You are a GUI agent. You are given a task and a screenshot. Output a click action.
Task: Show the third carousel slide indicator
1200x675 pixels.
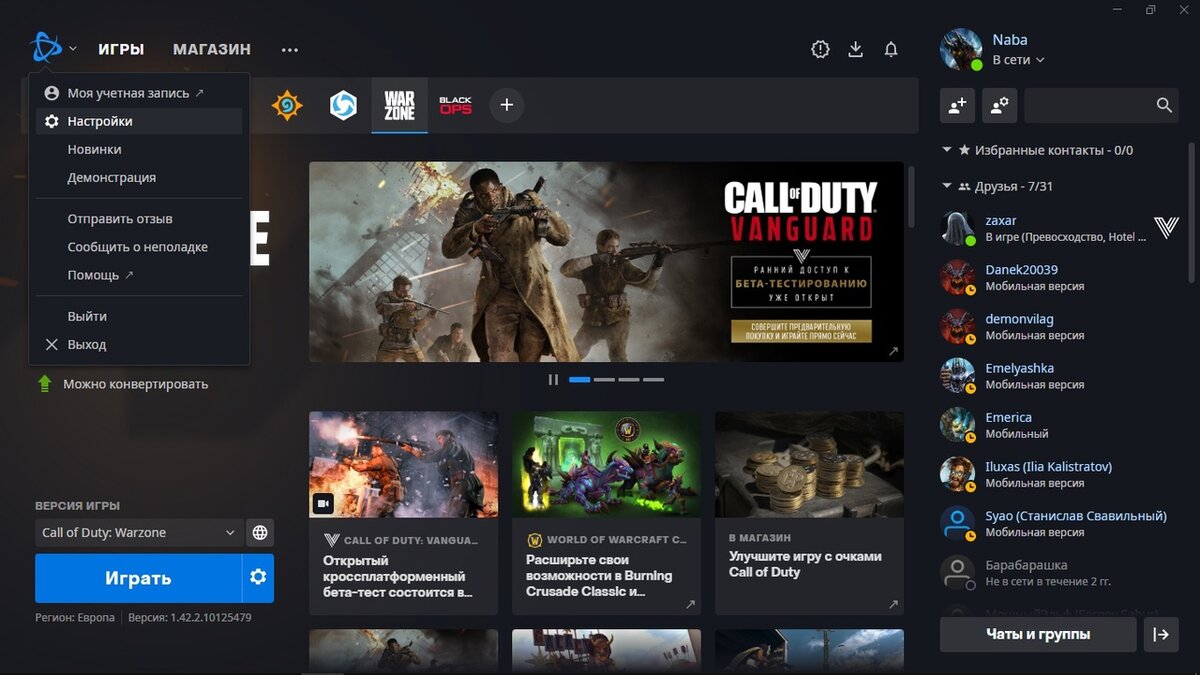[629, 380]
